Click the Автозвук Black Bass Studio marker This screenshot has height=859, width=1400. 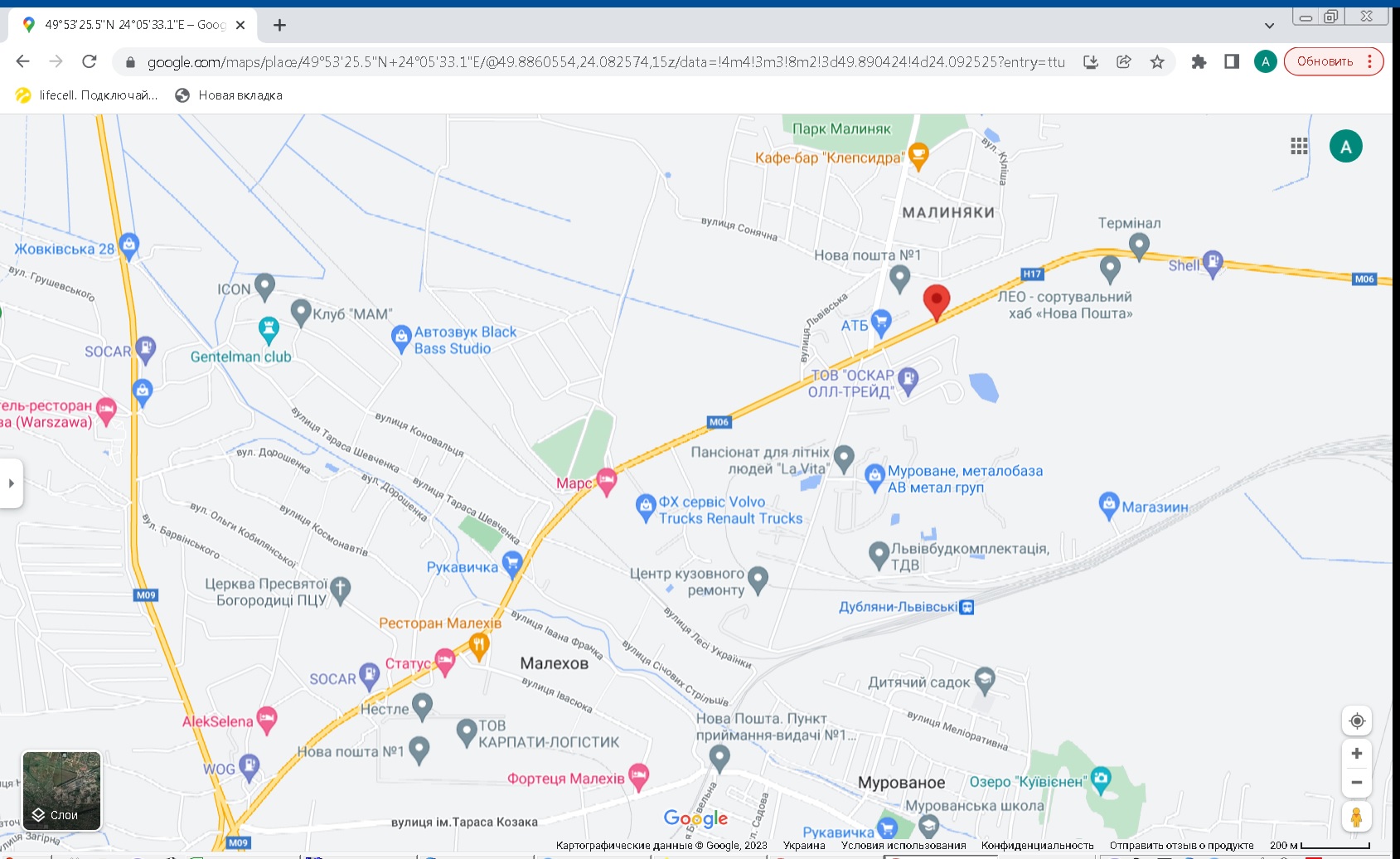point(401,337)
